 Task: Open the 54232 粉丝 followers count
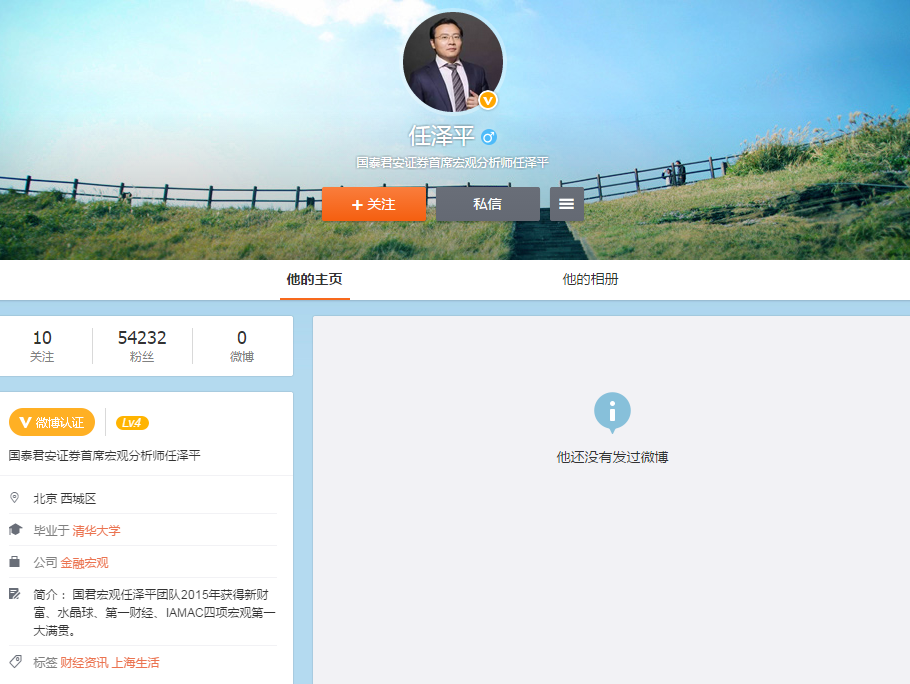pyautogui.click(x=142, y=346)
